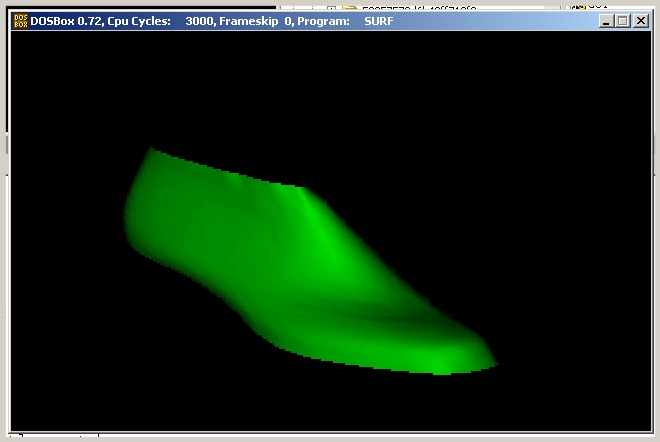Viewport: 660px width, 442px height.
Task: Click the darker green side near the heel
Action: 170,230
